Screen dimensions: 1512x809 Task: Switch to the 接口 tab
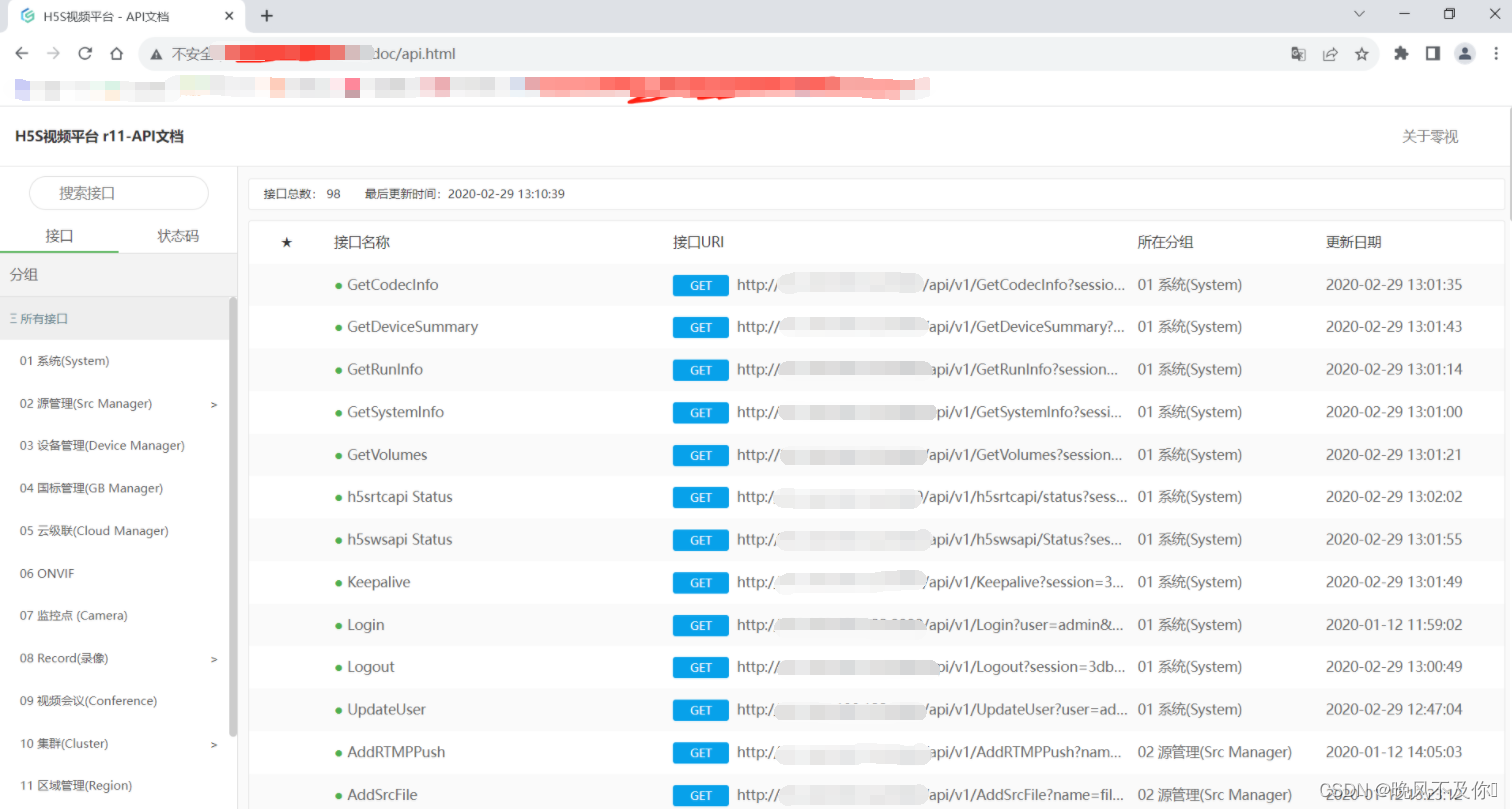pyautogui.click(x=59, y=236)
